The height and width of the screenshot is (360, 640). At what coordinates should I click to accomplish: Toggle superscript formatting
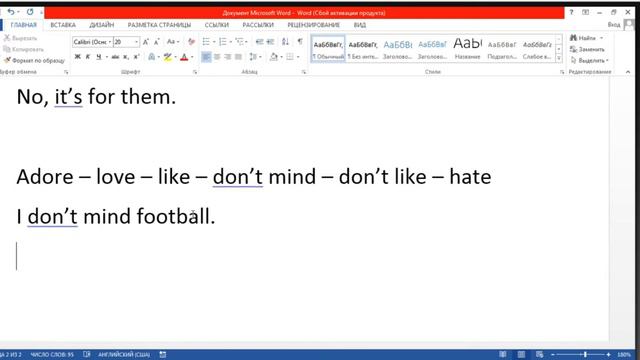(x=136, y=57)
